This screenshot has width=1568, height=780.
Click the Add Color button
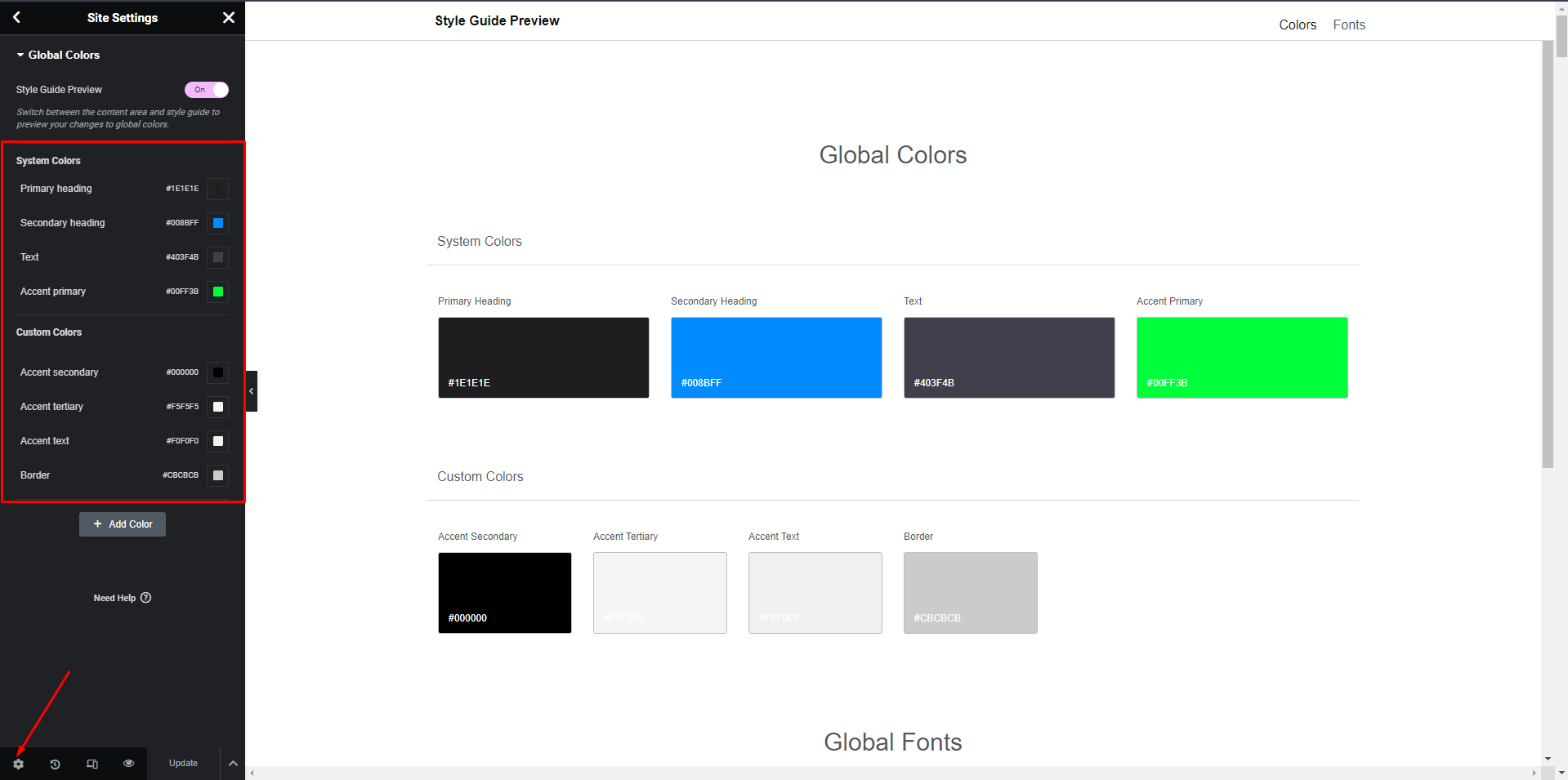pyautogui.click(x=123, y=524)
